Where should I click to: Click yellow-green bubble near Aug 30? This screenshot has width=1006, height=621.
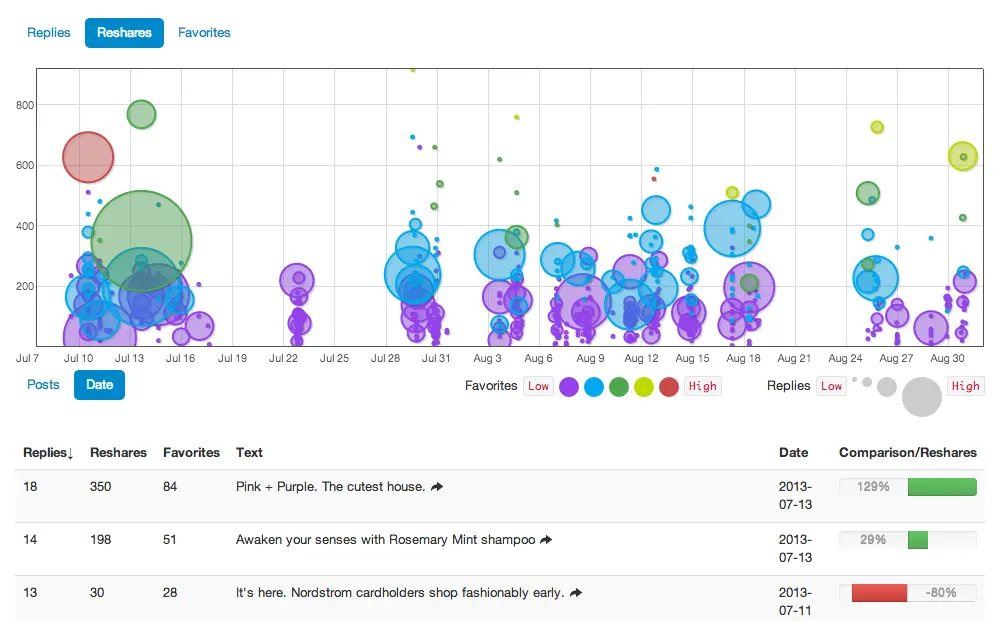tap(963, 156)
